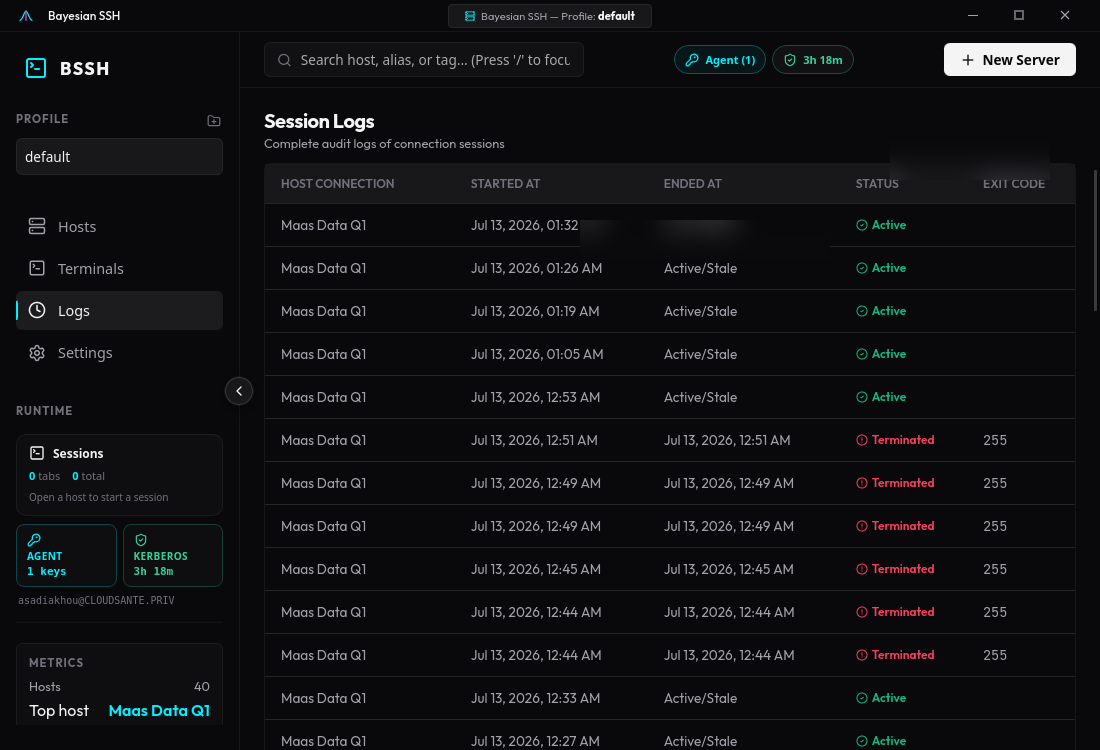Open Settings from the sidebar
The image size is (1100, 750).
(x=119, y=353)
